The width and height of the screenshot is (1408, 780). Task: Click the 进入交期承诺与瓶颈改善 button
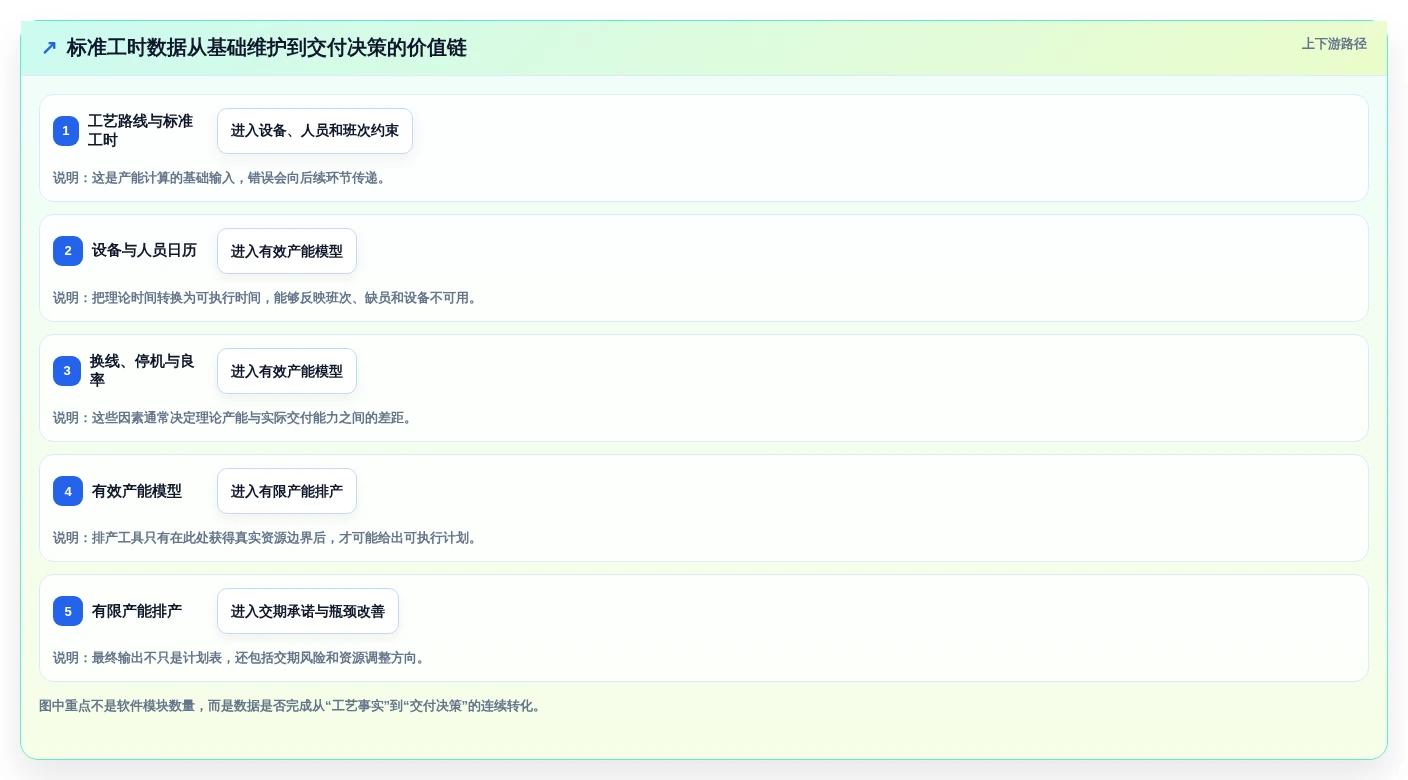pyautogui.click(x=308, y=611)
